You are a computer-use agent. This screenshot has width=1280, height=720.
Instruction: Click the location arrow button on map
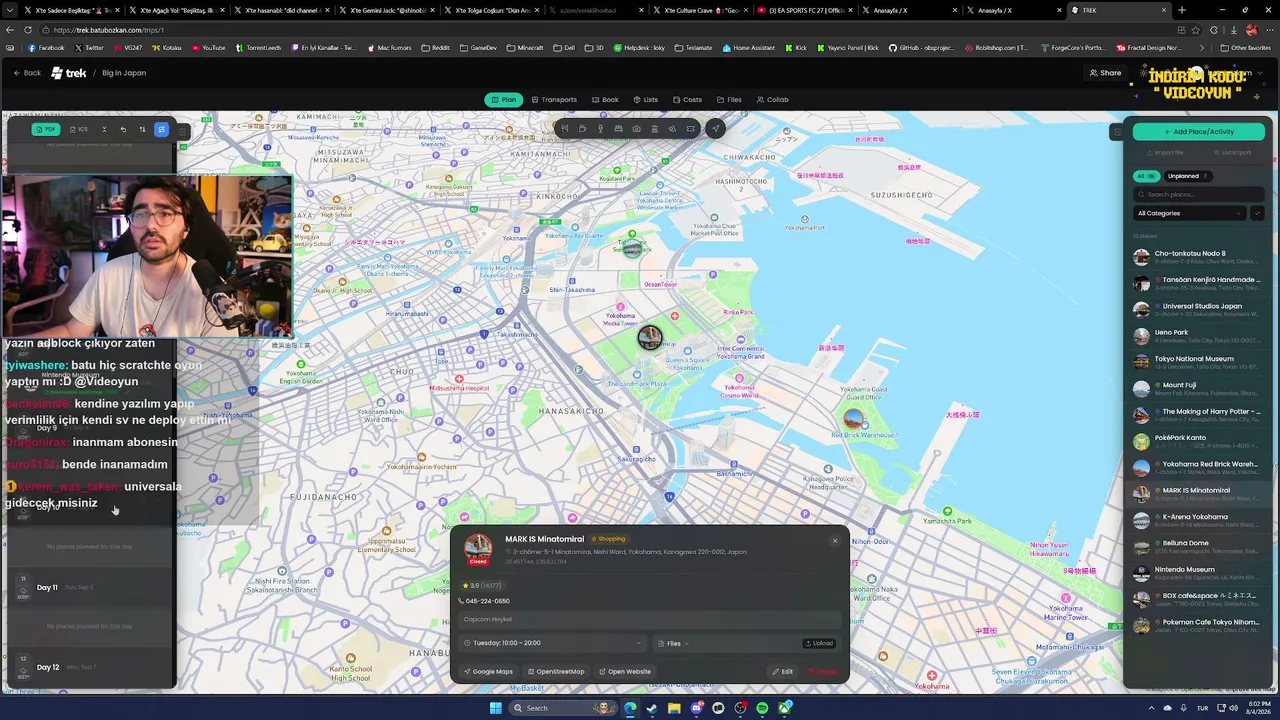coord(715,128)
